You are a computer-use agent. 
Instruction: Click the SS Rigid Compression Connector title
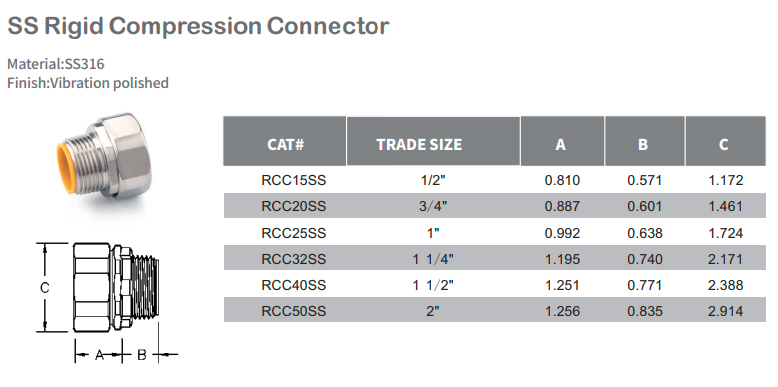click(198, 25)
